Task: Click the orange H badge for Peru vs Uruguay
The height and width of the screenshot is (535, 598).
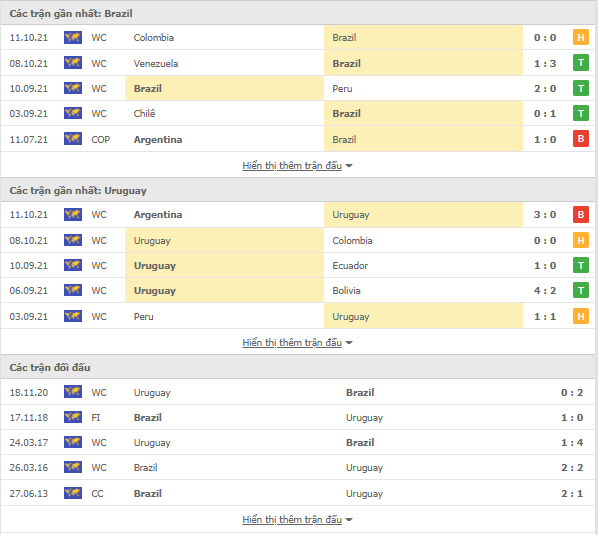Action: [580, 316]
